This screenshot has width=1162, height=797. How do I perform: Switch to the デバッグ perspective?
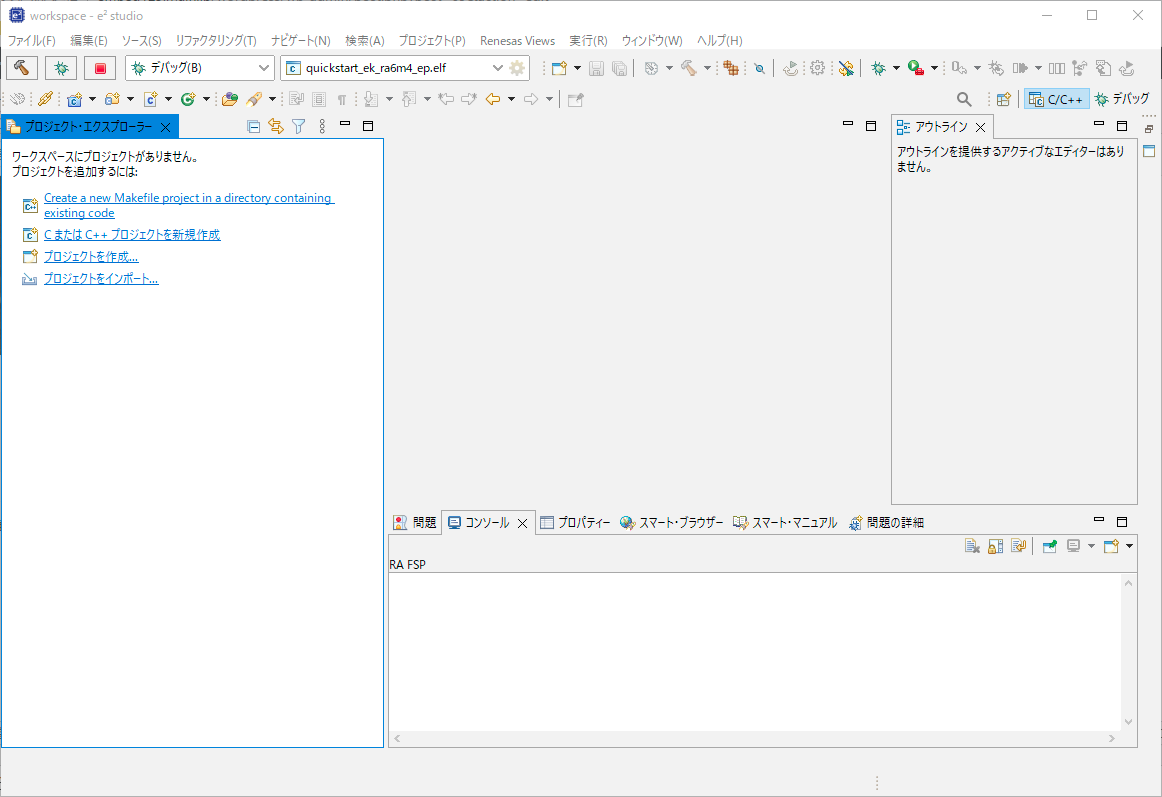pyautogui.click(x=1121, y=99)
